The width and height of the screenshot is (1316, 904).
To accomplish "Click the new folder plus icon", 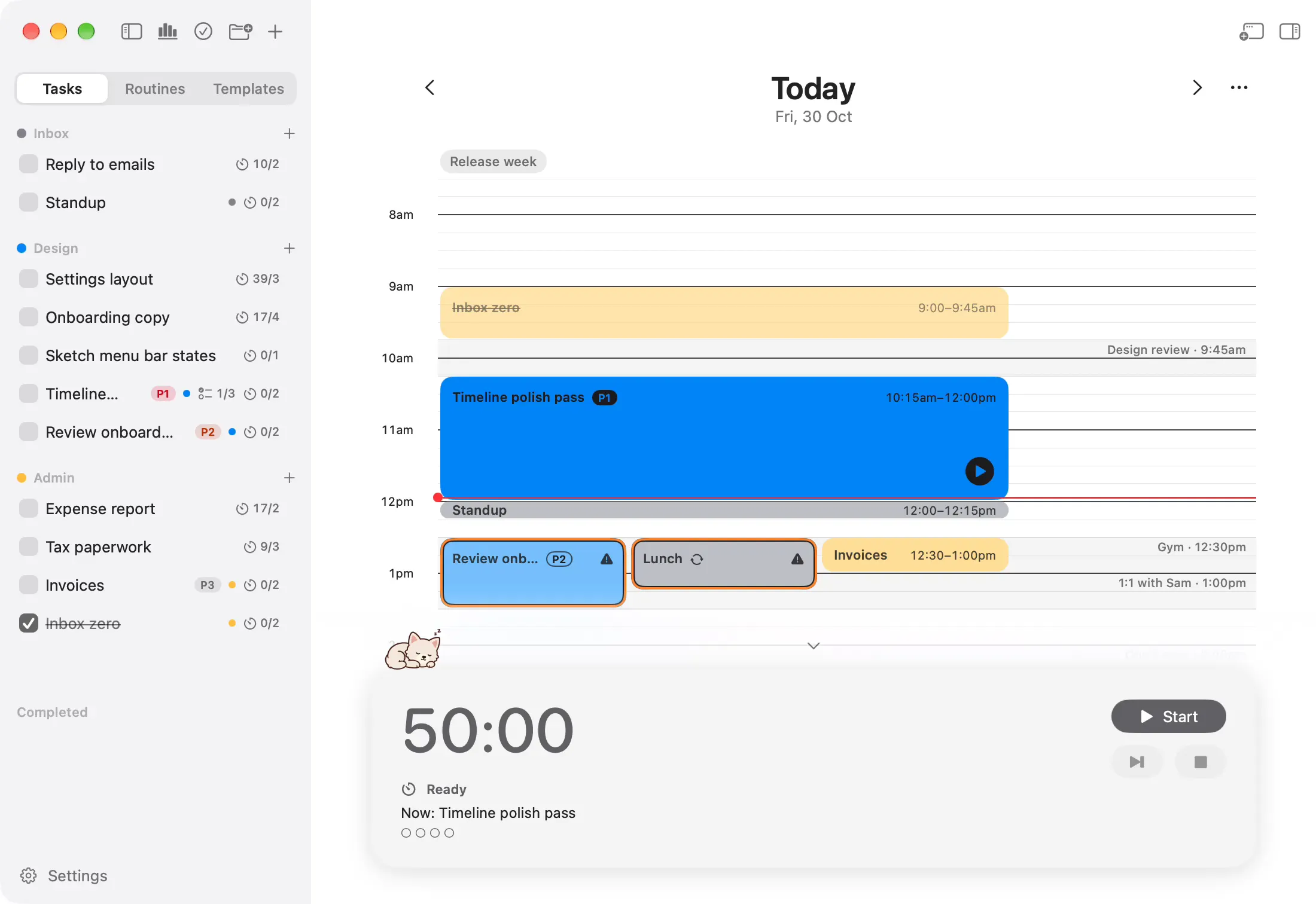I will click(240, 31).
